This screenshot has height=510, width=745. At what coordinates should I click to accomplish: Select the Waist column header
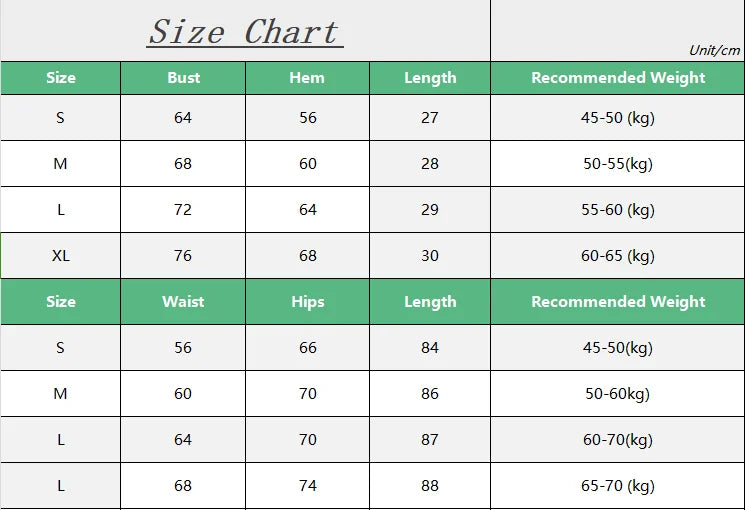(x=183, y=302)
